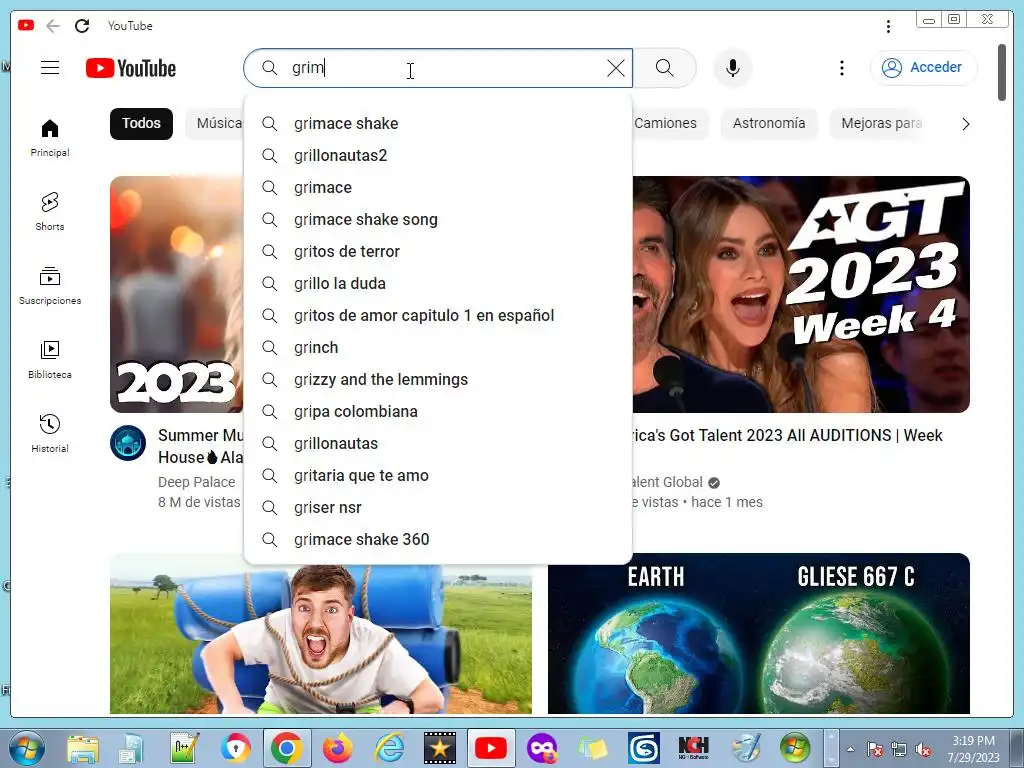The width and height of the screenshot is (1024, 768).
Task: Open the Earth vs Gliese 667 C thumbnail
Action: click(759, 633)
